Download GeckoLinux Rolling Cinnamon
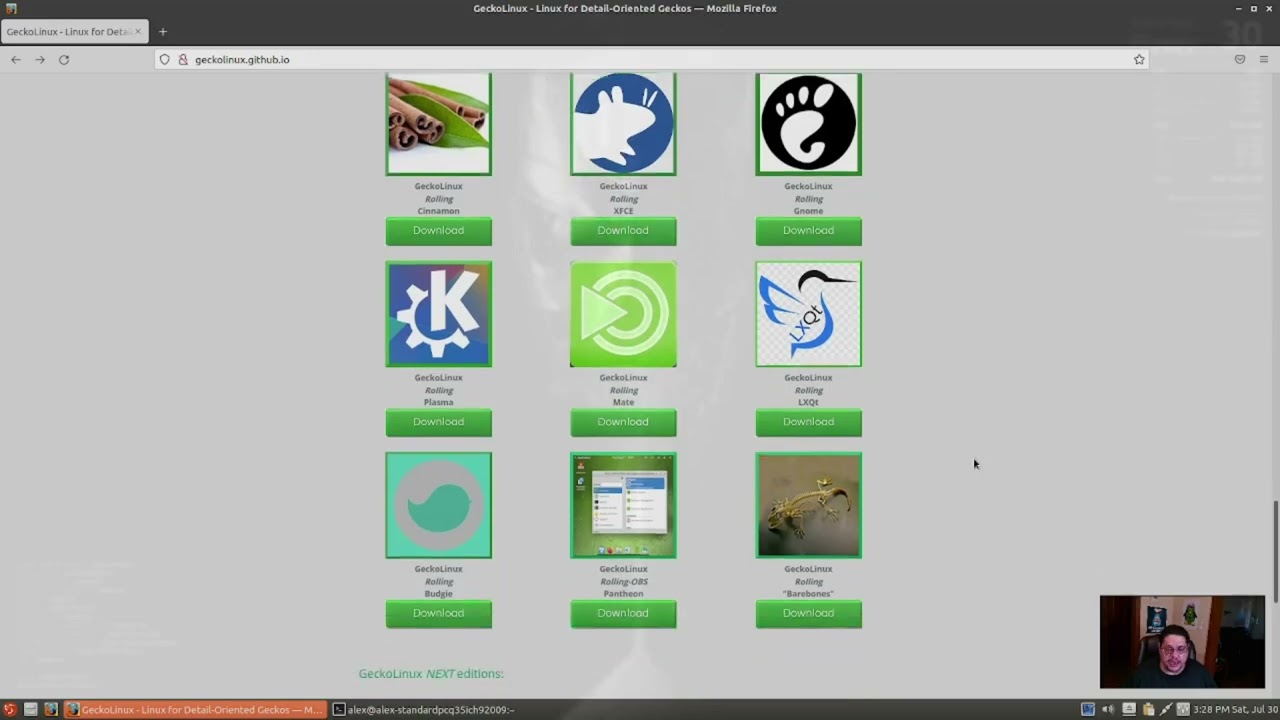This screenshot has height=720, width=1280. pyautogui.click(x=439, y=231)
